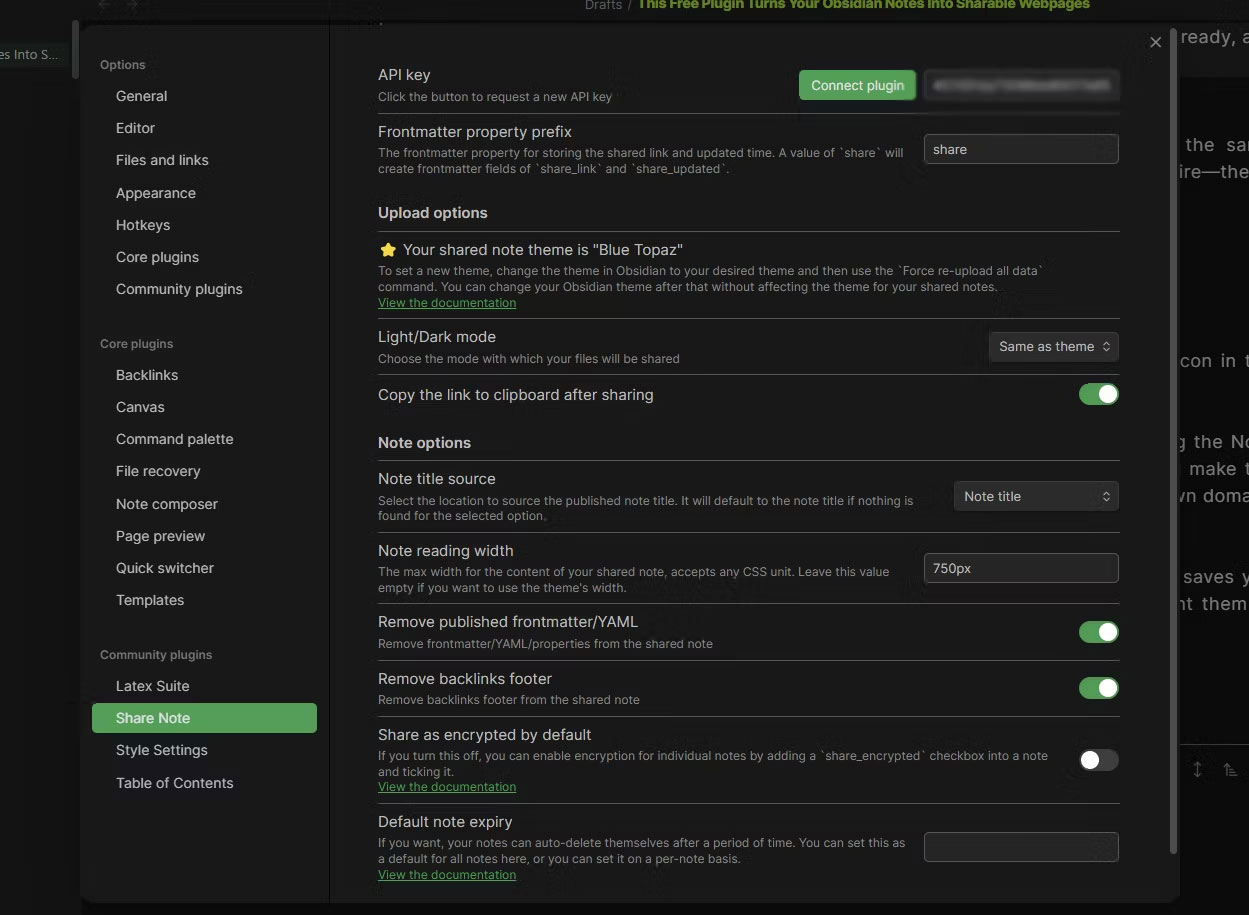1249x915 pixels.
Task: Enable Share as encrypted by default
Action: 1098,760
